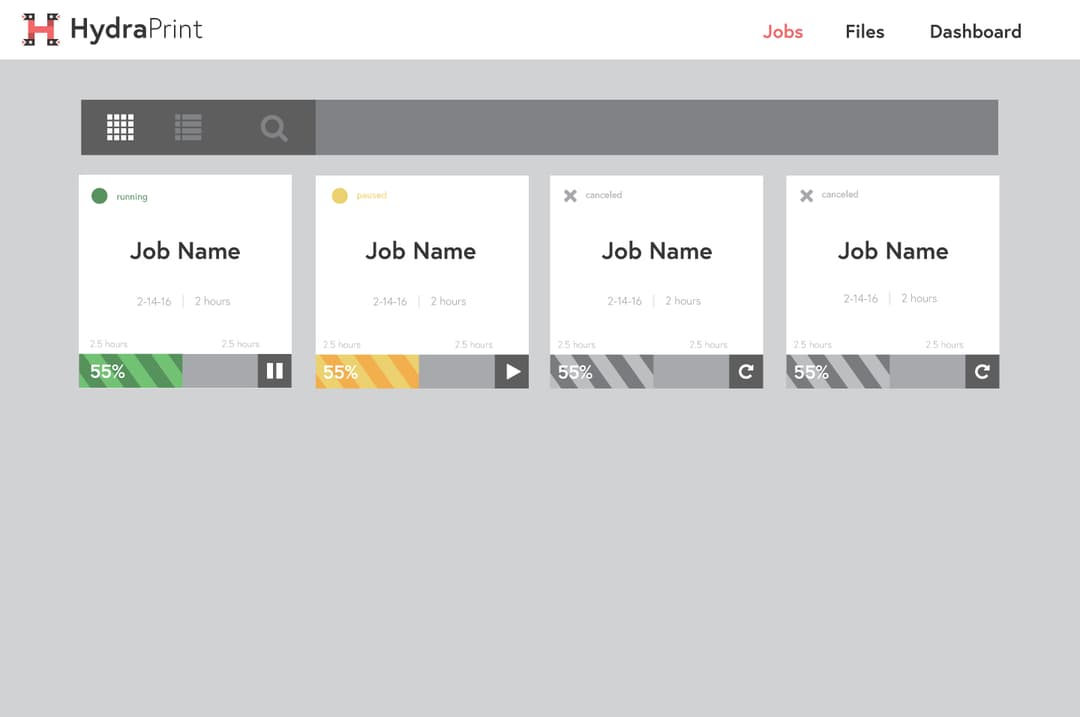Click the yellow paused status dot
The height and width of the screenshot is (717, 1080).
339,195
